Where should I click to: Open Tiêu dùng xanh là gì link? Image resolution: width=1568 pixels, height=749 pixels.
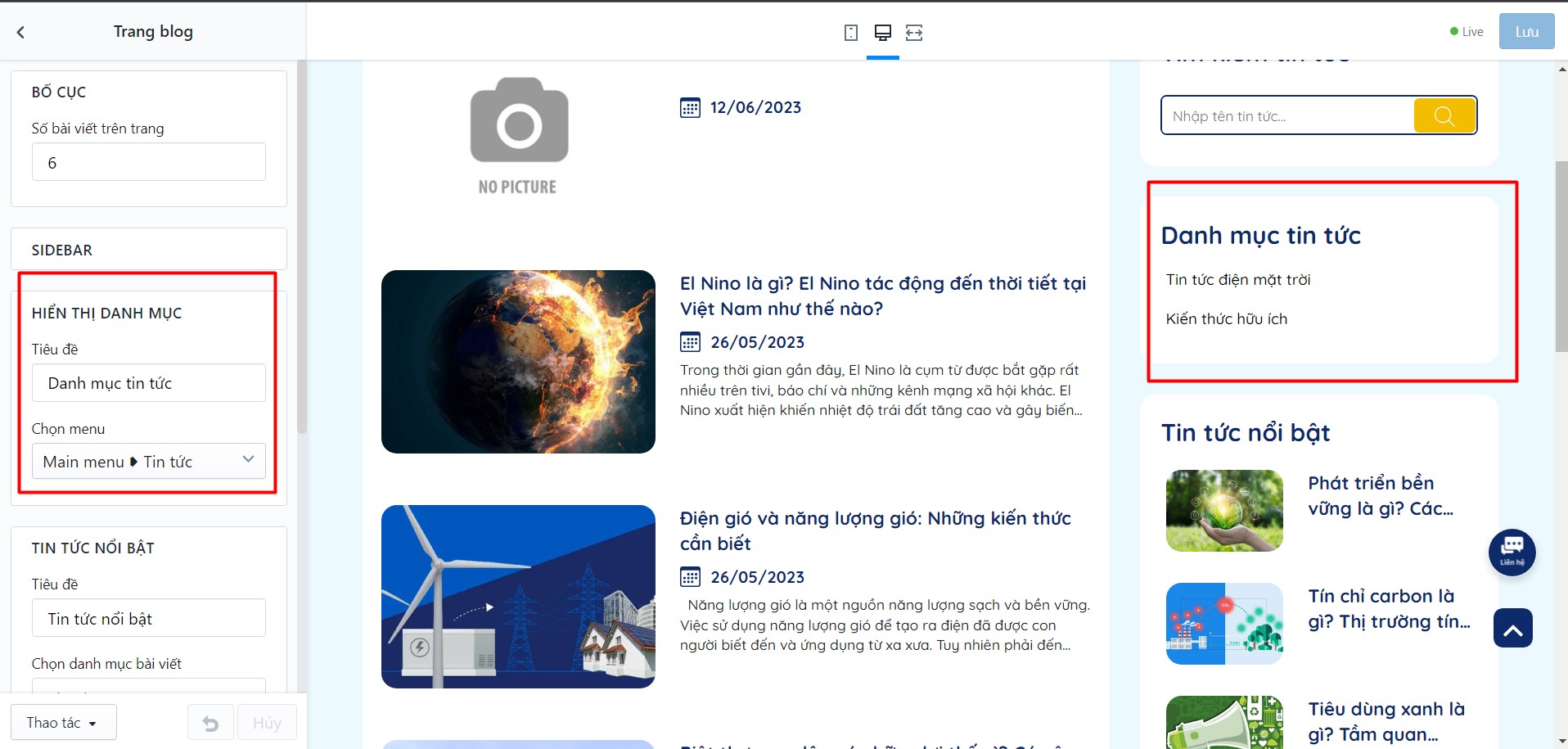1386,721
